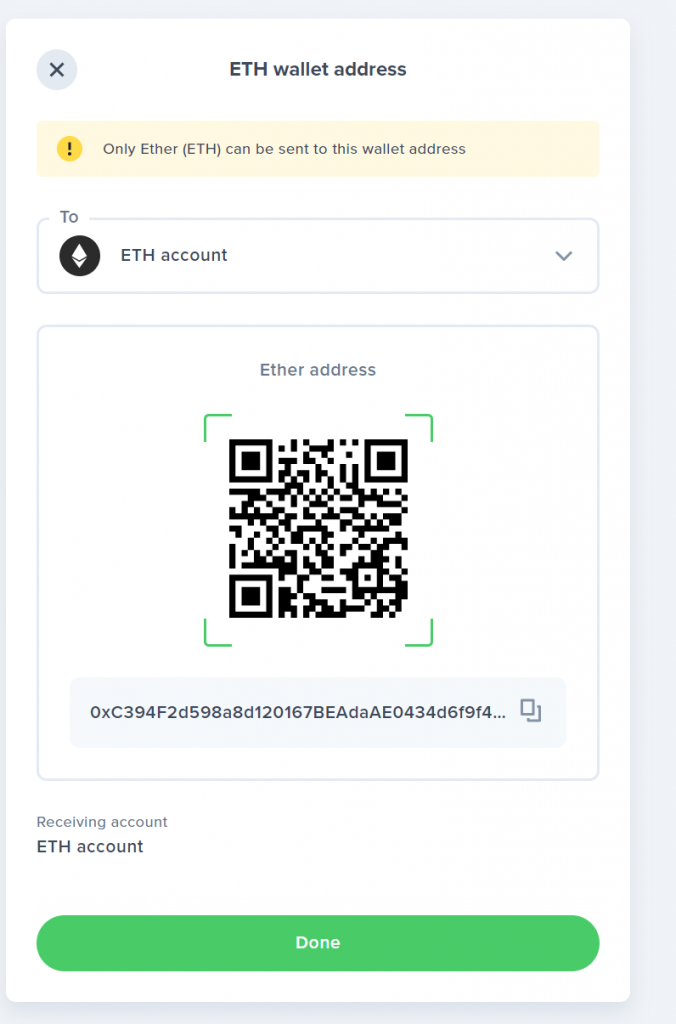Click the 'Ether address' label

point(318,370)
